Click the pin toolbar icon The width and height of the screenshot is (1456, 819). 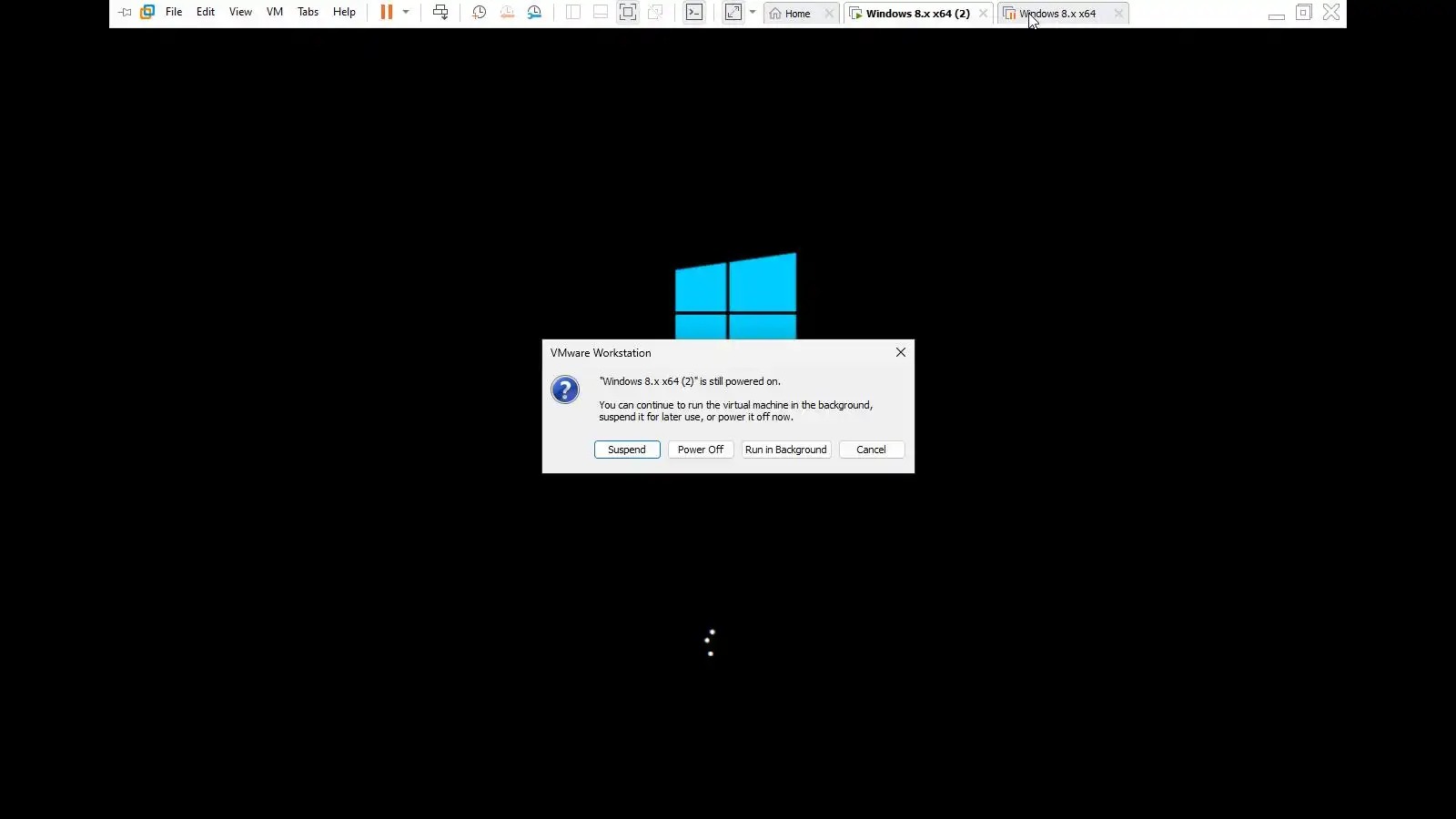(125, 13)
